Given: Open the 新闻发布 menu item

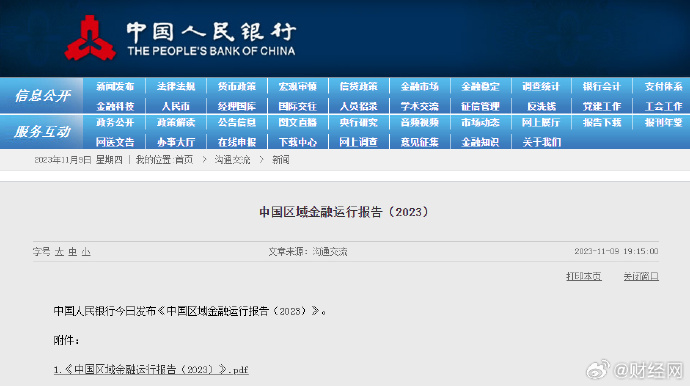Looking at the screenshot, I should click(115, 87).
